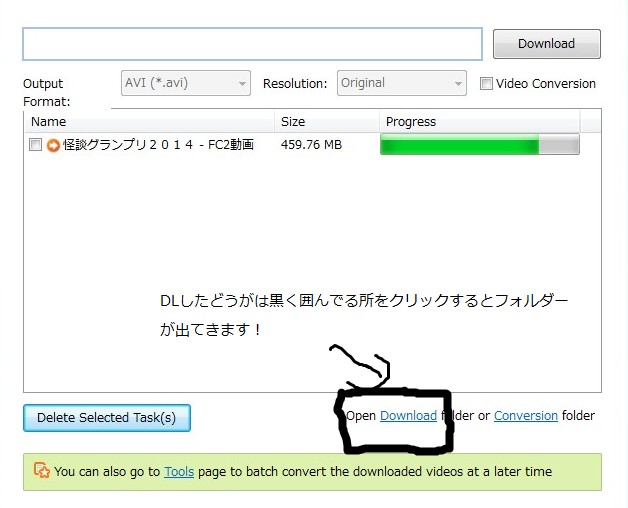Screen dimensions: 628x508
Task: Click the Progress column header
Action: click(x=479, y=122)
